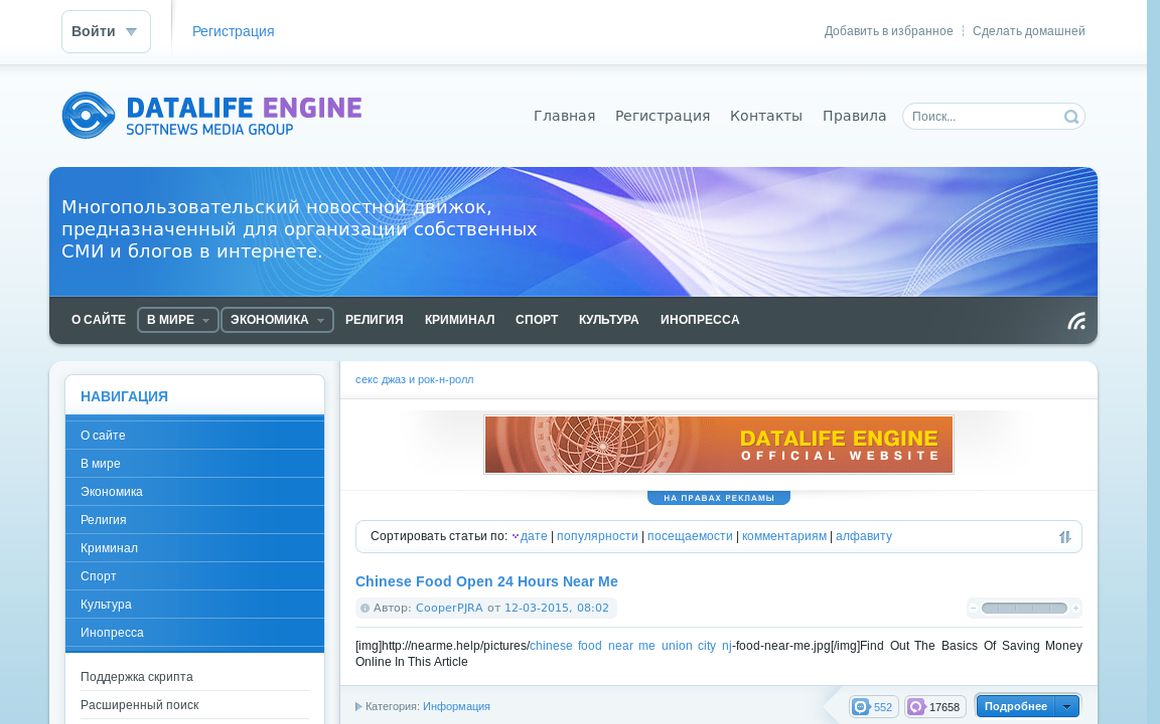Click the views icon showing 17658

[x=917, y=707]
